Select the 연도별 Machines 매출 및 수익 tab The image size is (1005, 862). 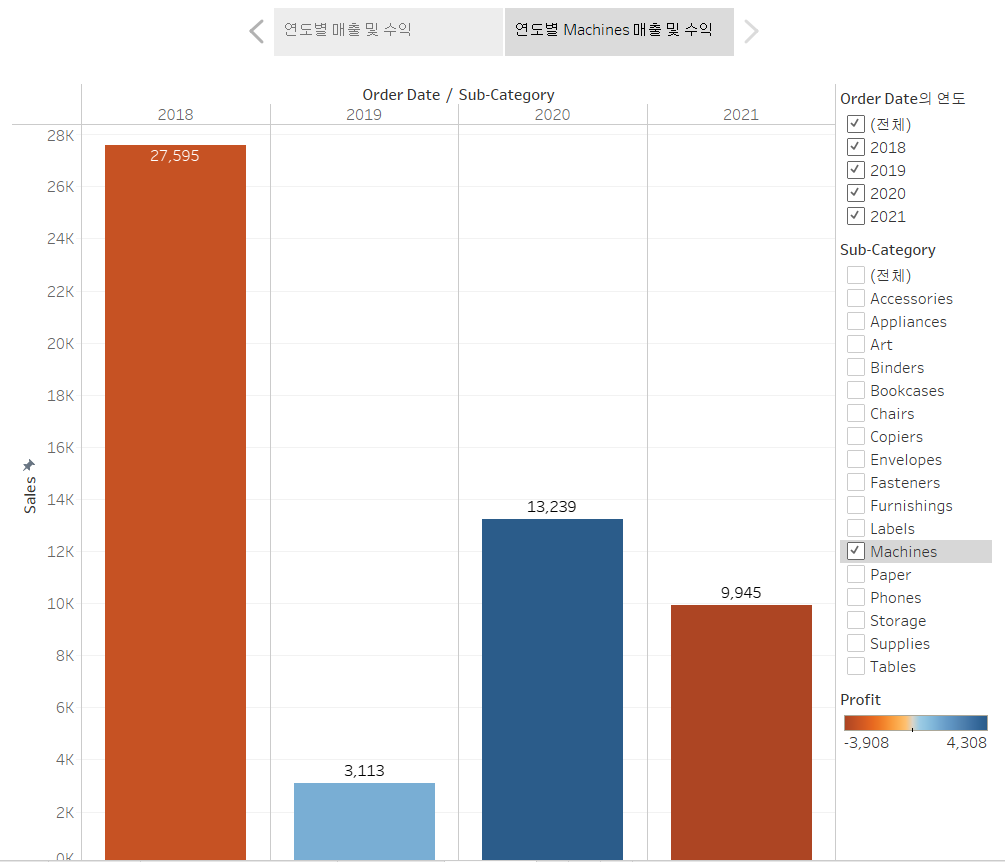[x=619, y=31]
